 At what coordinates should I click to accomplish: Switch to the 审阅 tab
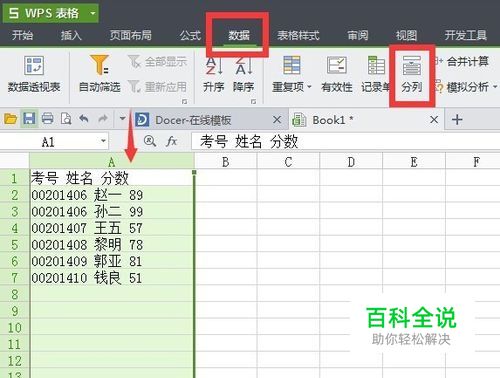point(358,35)
